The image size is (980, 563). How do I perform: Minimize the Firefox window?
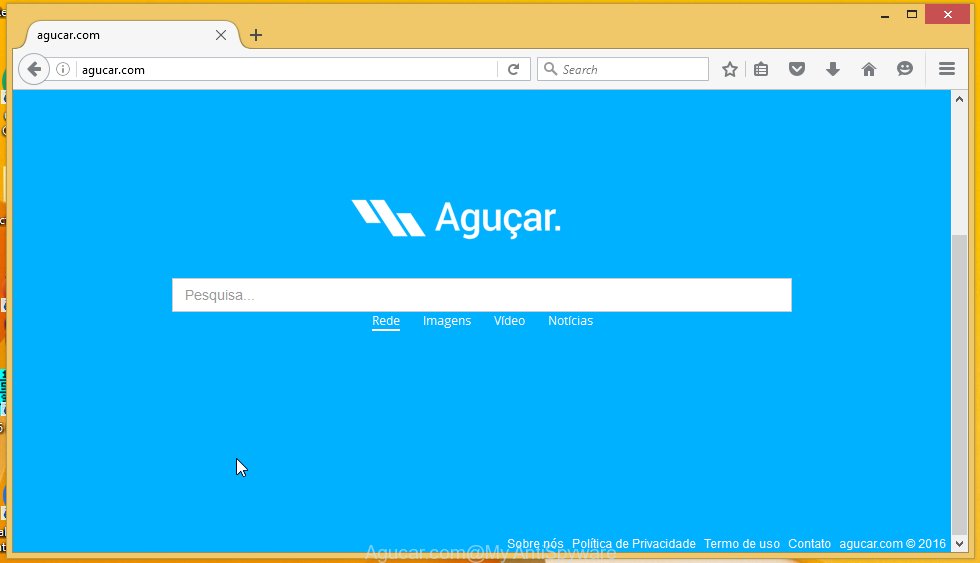point(884,15)
